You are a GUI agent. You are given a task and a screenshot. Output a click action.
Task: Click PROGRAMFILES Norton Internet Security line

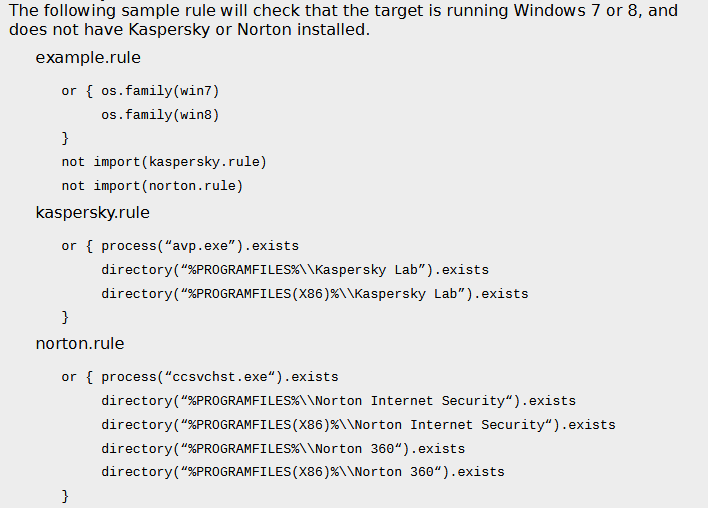[339, 401]
